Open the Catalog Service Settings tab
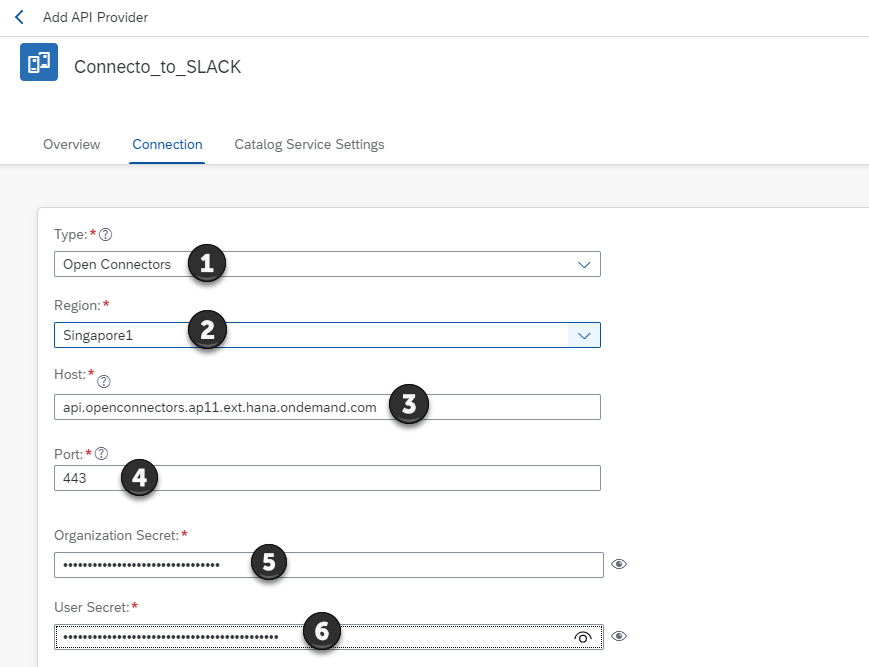Viewport: 869px width, 667px height. [309, 144]
